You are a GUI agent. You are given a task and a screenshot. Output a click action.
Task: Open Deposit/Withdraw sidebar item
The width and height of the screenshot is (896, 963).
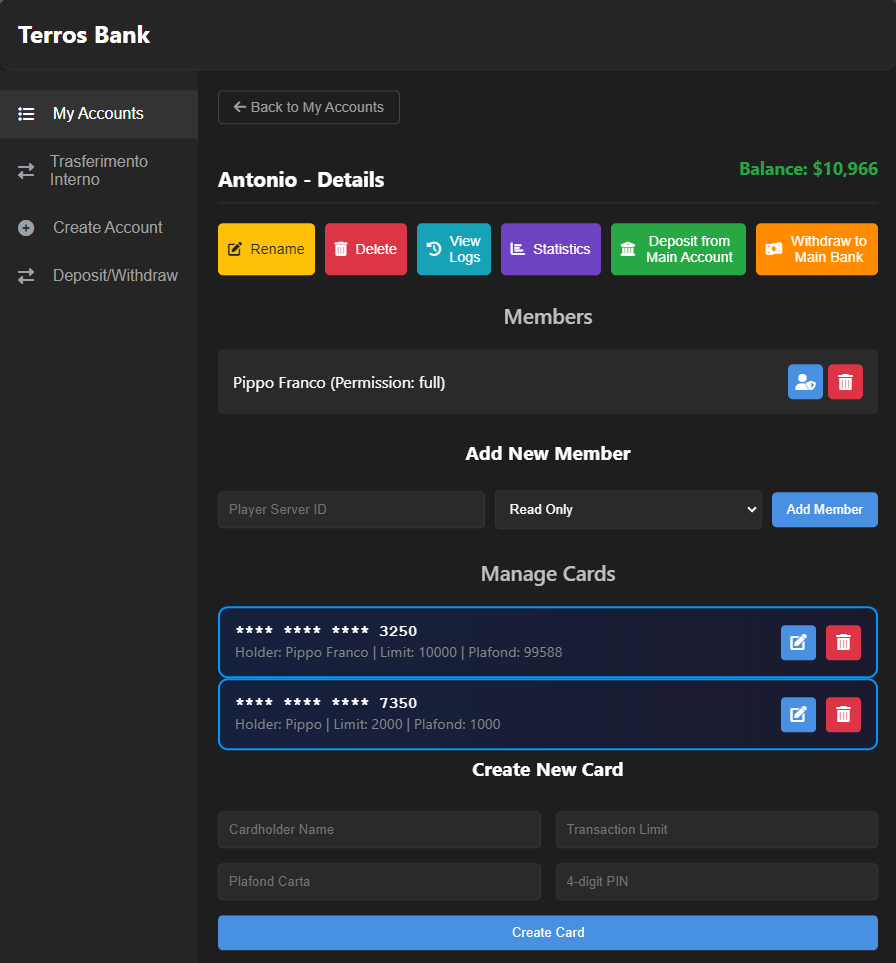(99, 276)
